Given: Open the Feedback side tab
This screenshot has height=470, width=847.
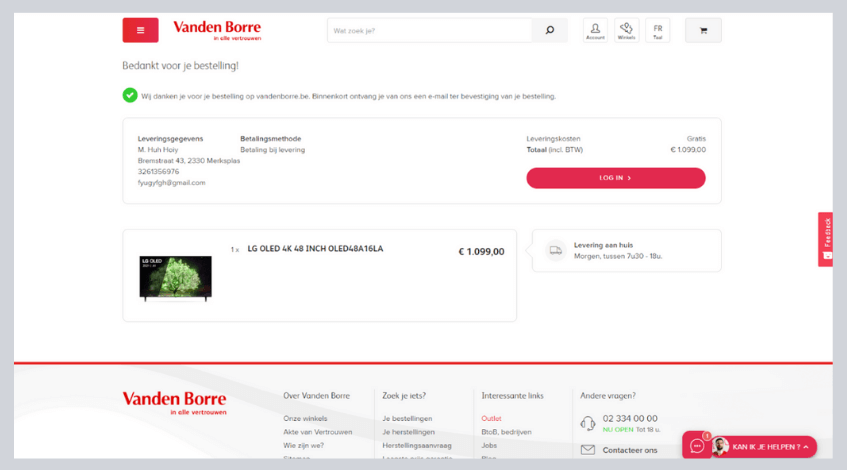Looking at the screenshot, I should 826,239.
